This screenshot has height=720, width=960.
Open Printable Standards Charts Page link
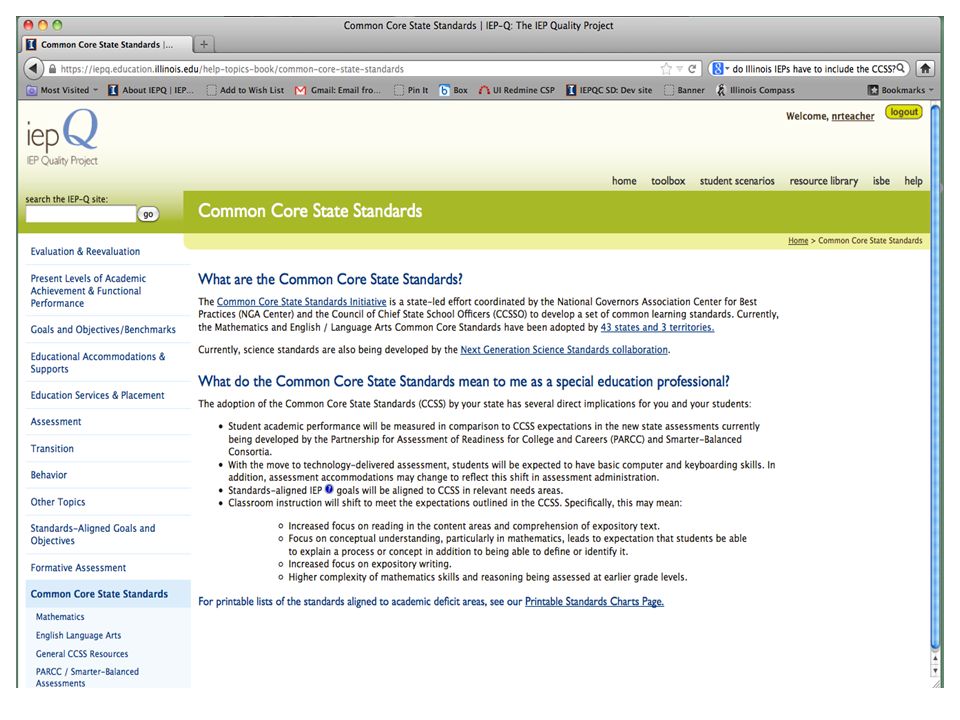point(594,601)
